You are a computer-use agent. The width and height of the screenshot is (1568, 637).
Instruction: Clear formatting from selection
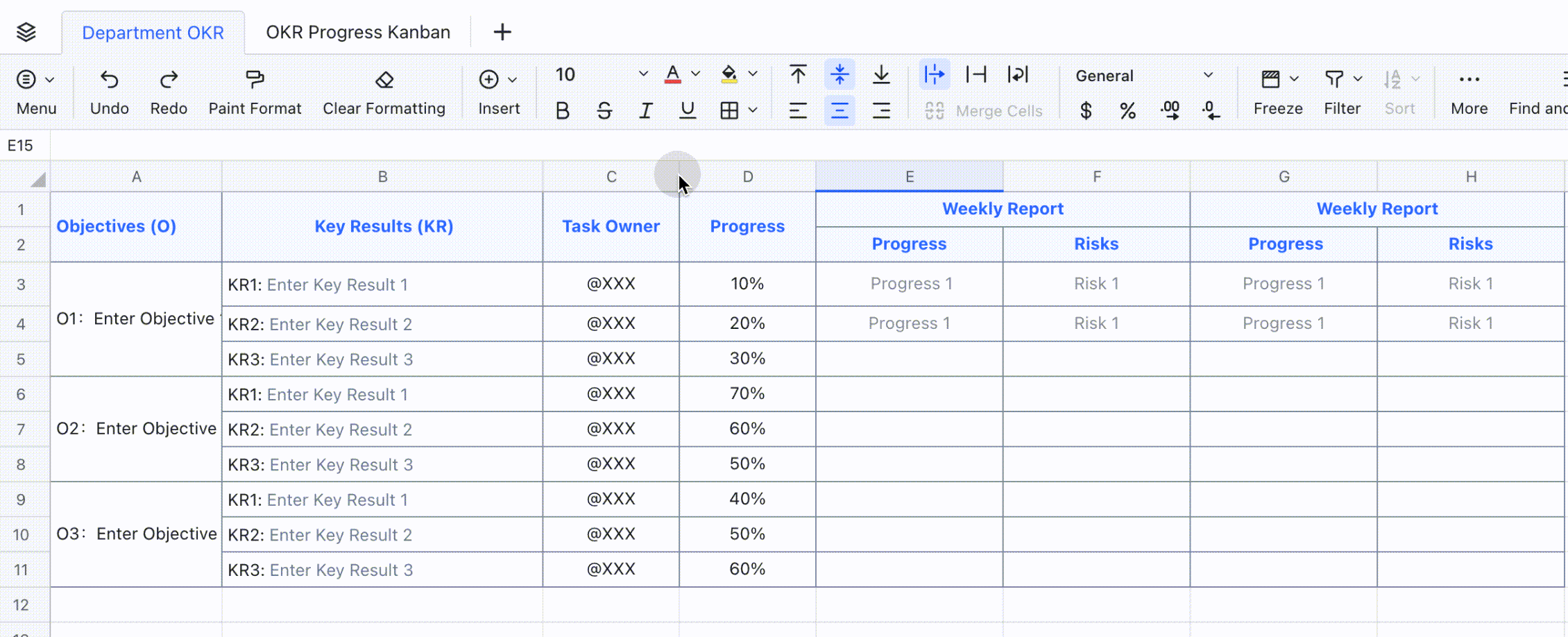click(384, 90)
